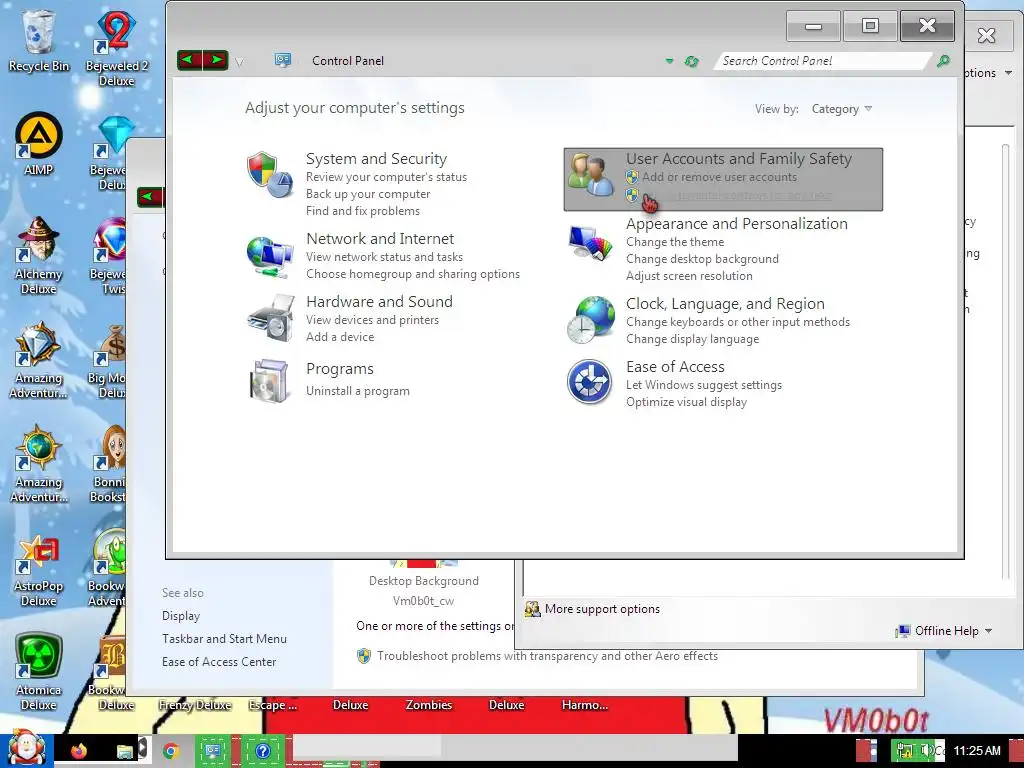The image size is (1024, 768).
Task: Click Adjust screen resolution
Action: [689, 276]
